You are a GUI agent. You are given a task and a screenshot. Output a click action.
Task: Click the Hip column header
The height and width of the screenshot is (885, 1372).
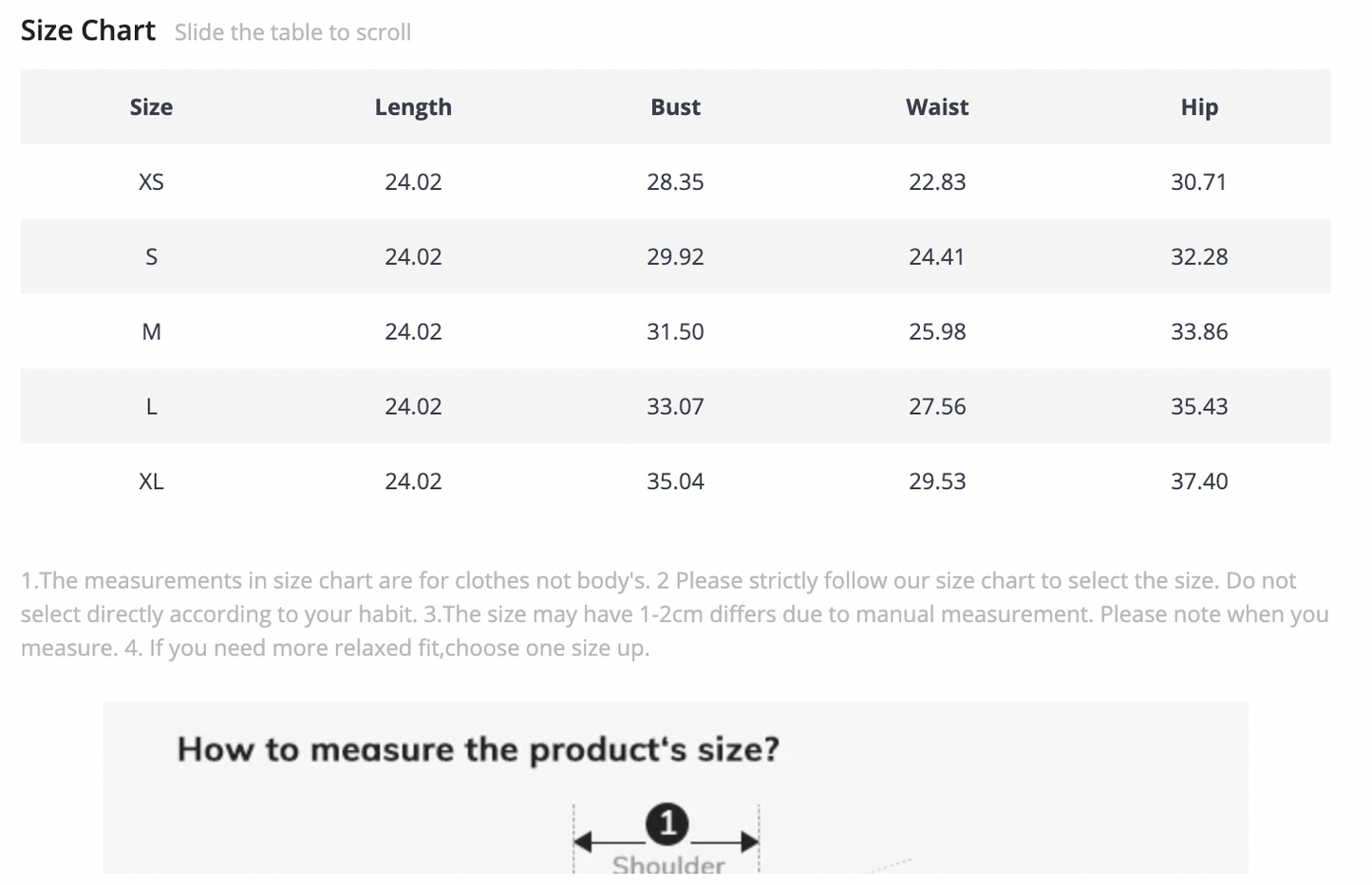pos(1199,107)
